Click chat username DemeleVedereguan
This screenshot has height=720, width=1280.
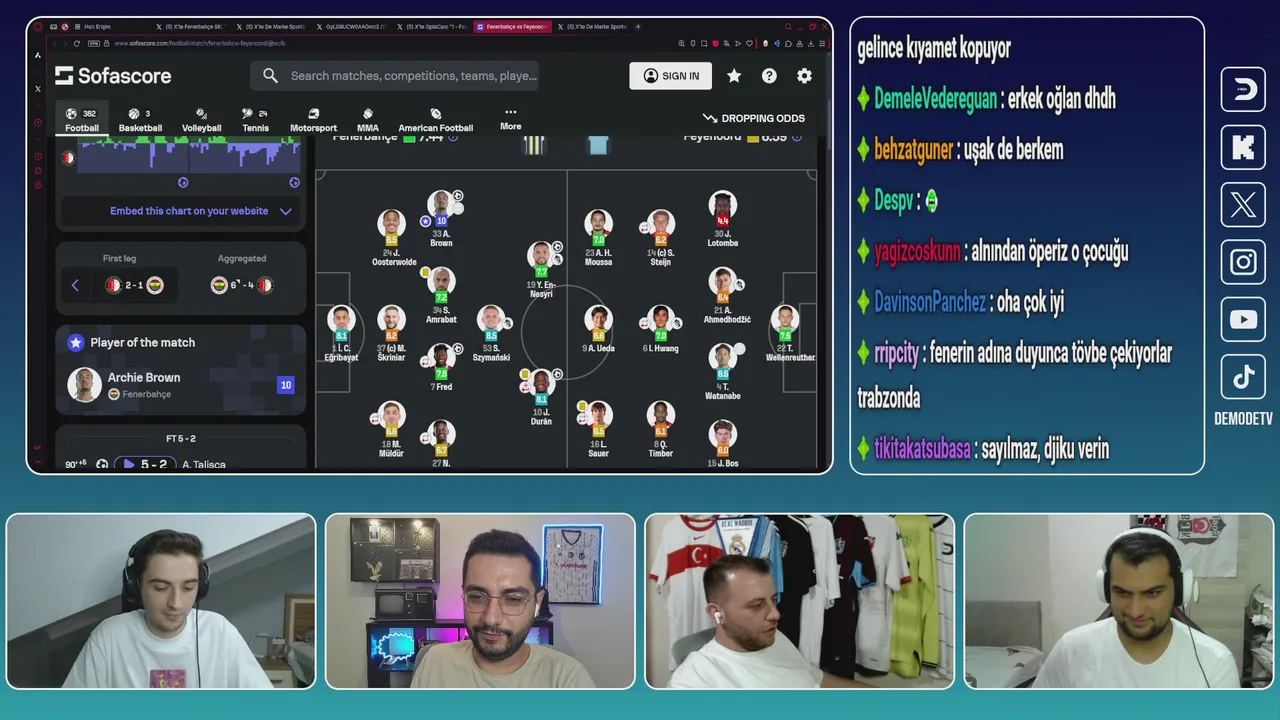pos(935,99)
